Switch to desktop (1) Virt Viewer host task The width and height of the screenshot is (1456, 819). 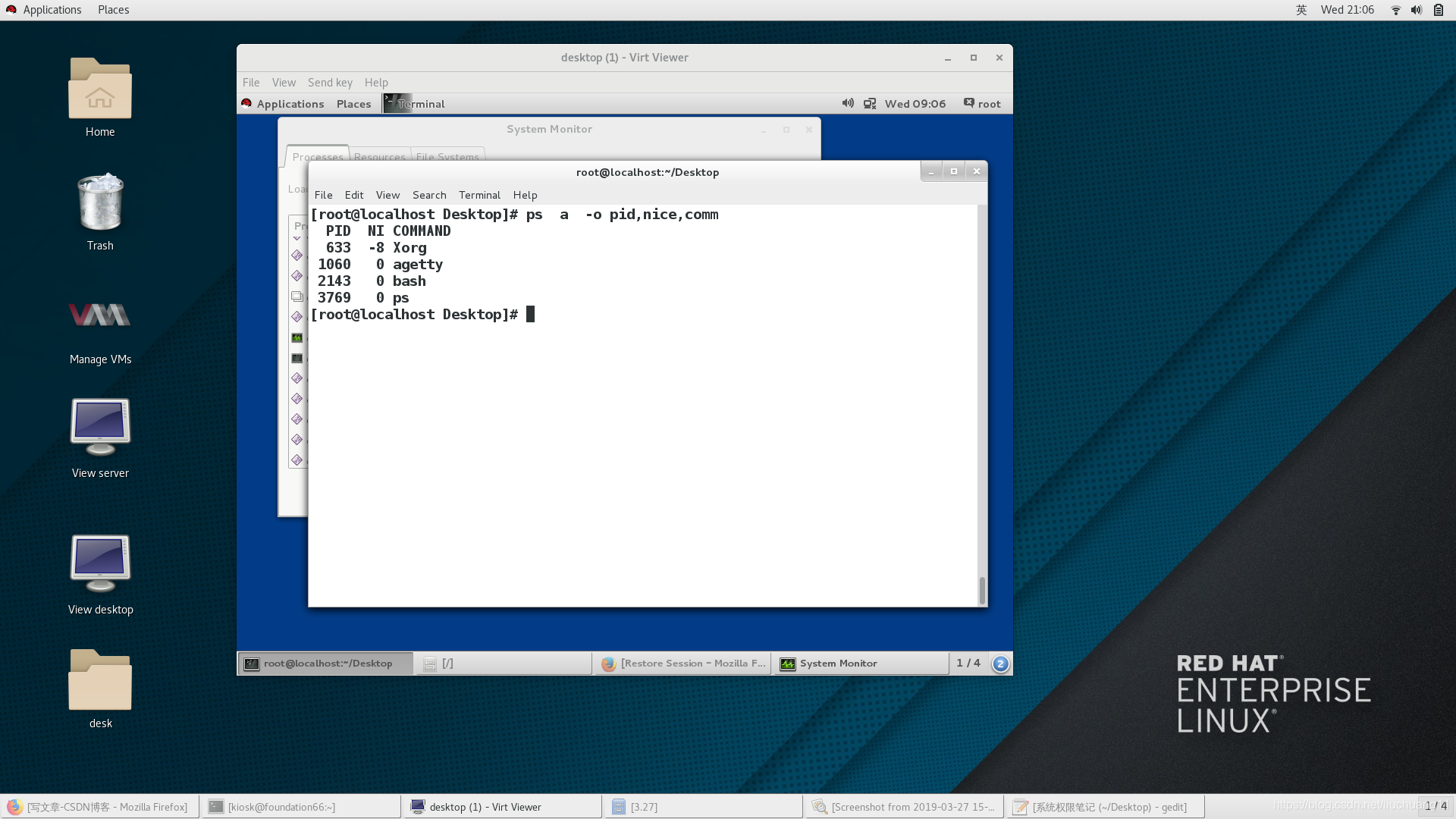[x=502, y=807]
